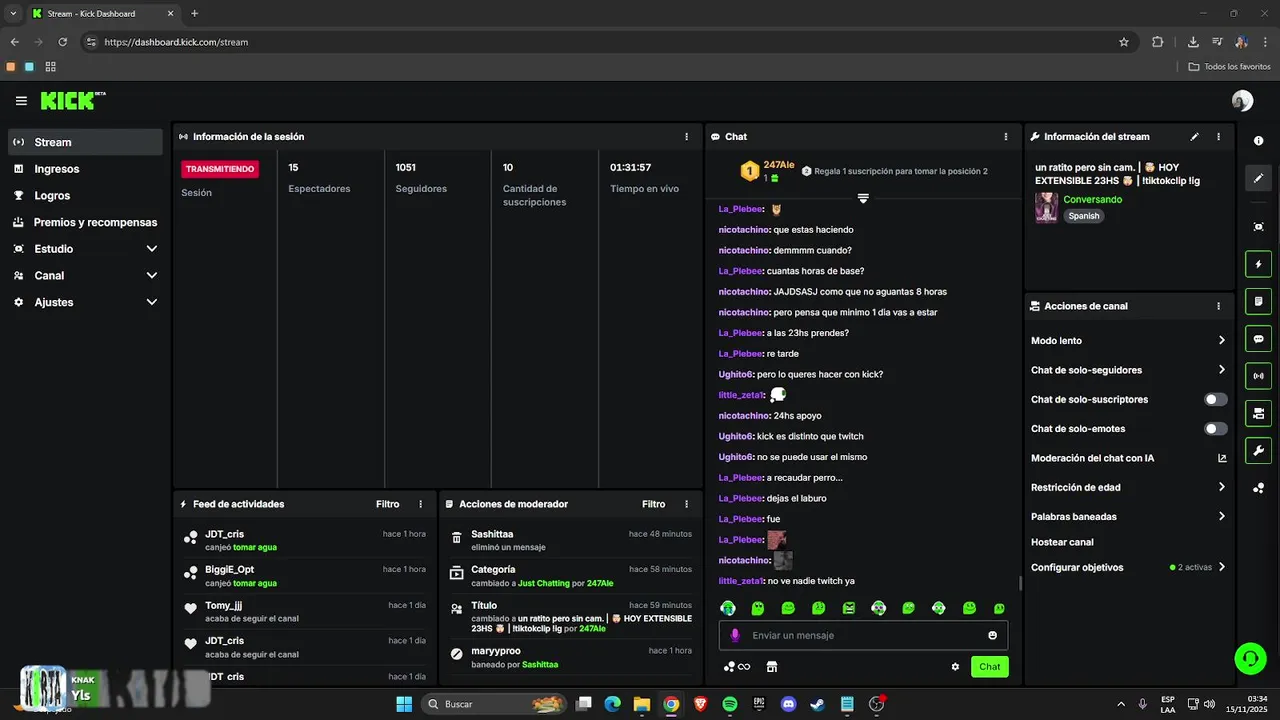Open the Restricción de edad options
The image size is (1280, 720).
(1128, 488)
